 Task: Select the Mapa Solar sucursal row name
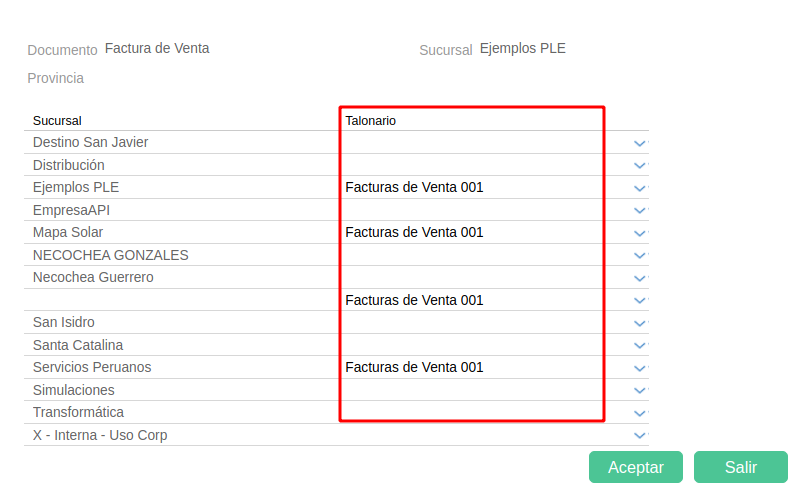[67, 232]
